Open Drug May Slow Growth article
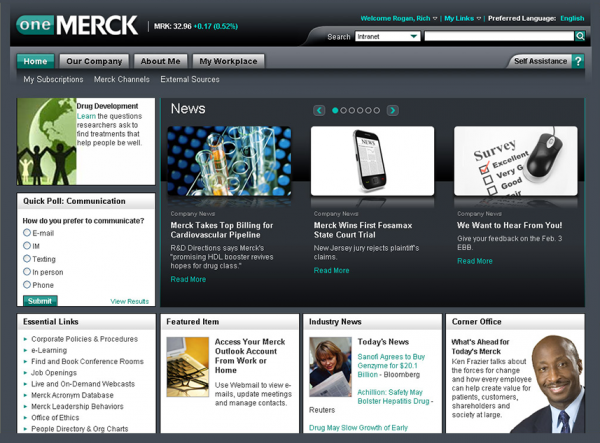The image size is (600, 443). [x=358, y=428]
